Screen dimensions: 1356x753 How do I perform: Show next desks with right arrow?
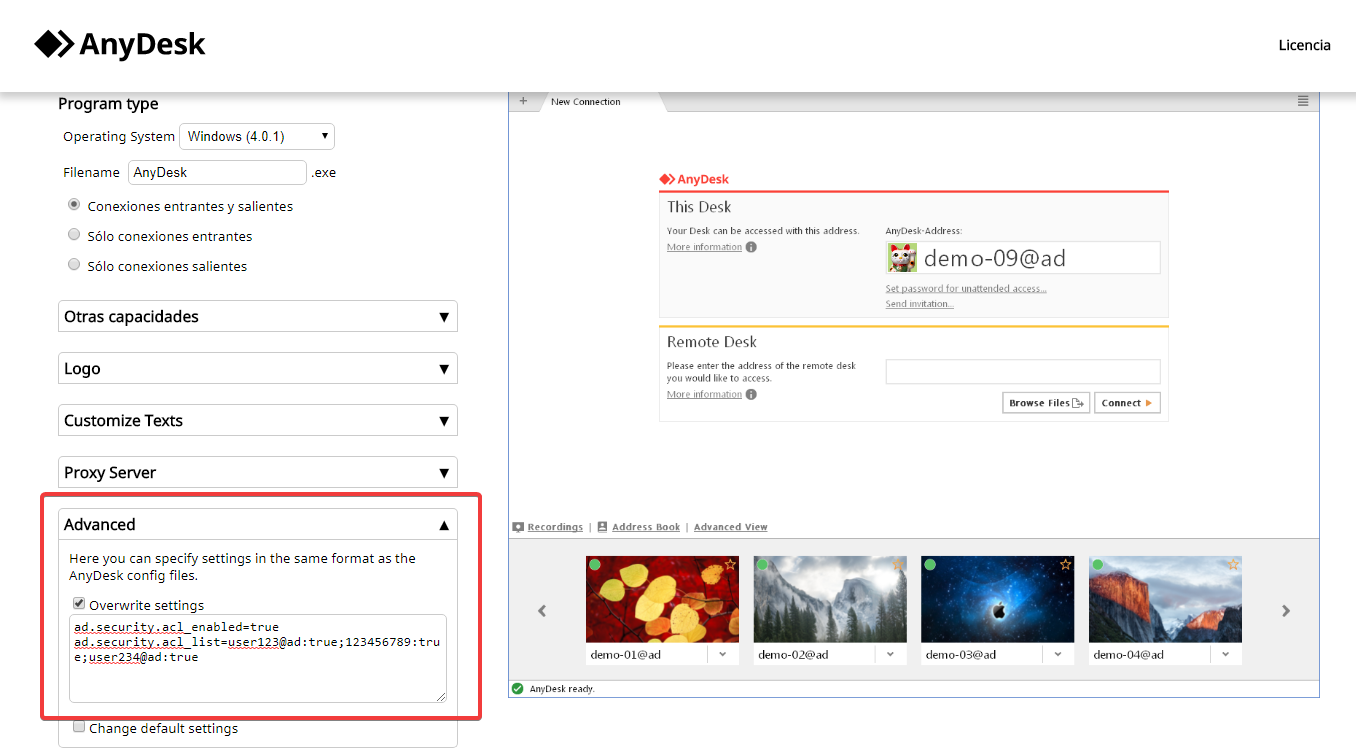tap(1286, 610)
